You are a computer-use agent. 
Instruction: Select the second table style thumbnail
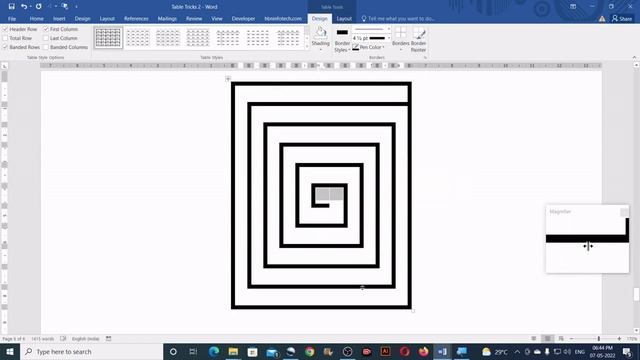[138, 38]
